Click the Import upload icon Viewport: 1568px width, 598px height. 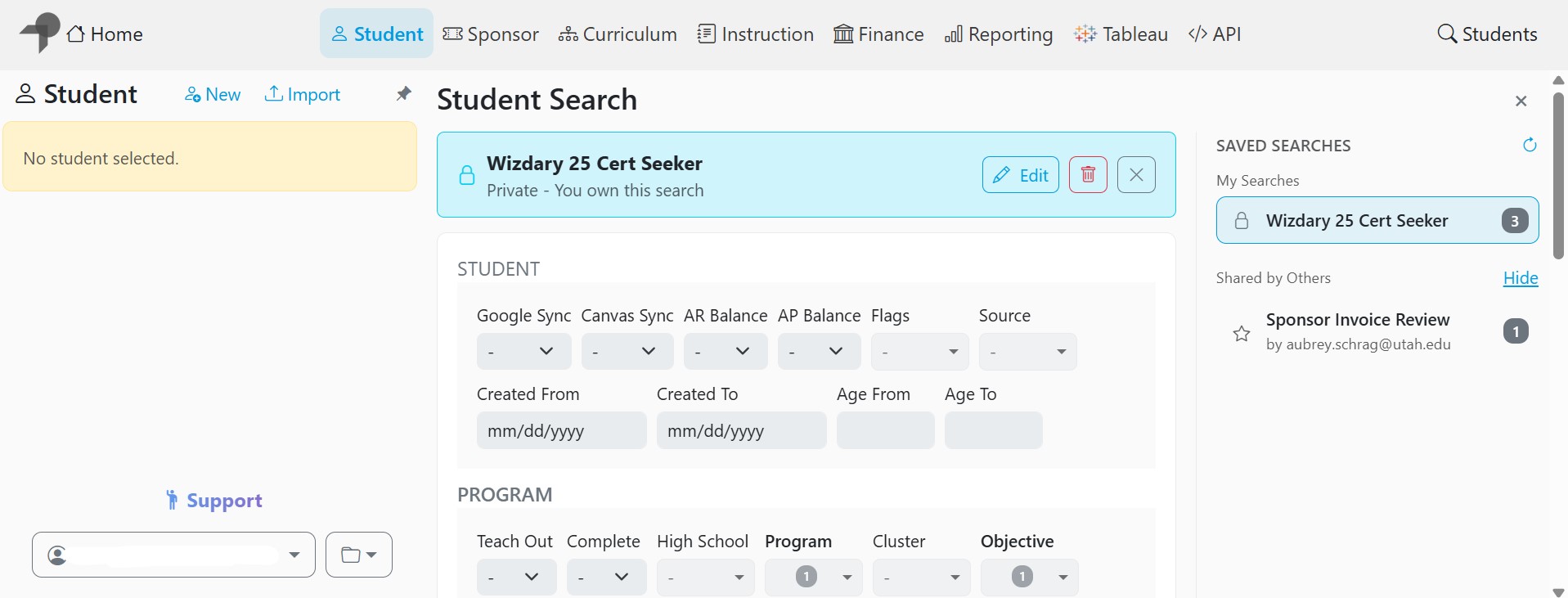point(274,94)
